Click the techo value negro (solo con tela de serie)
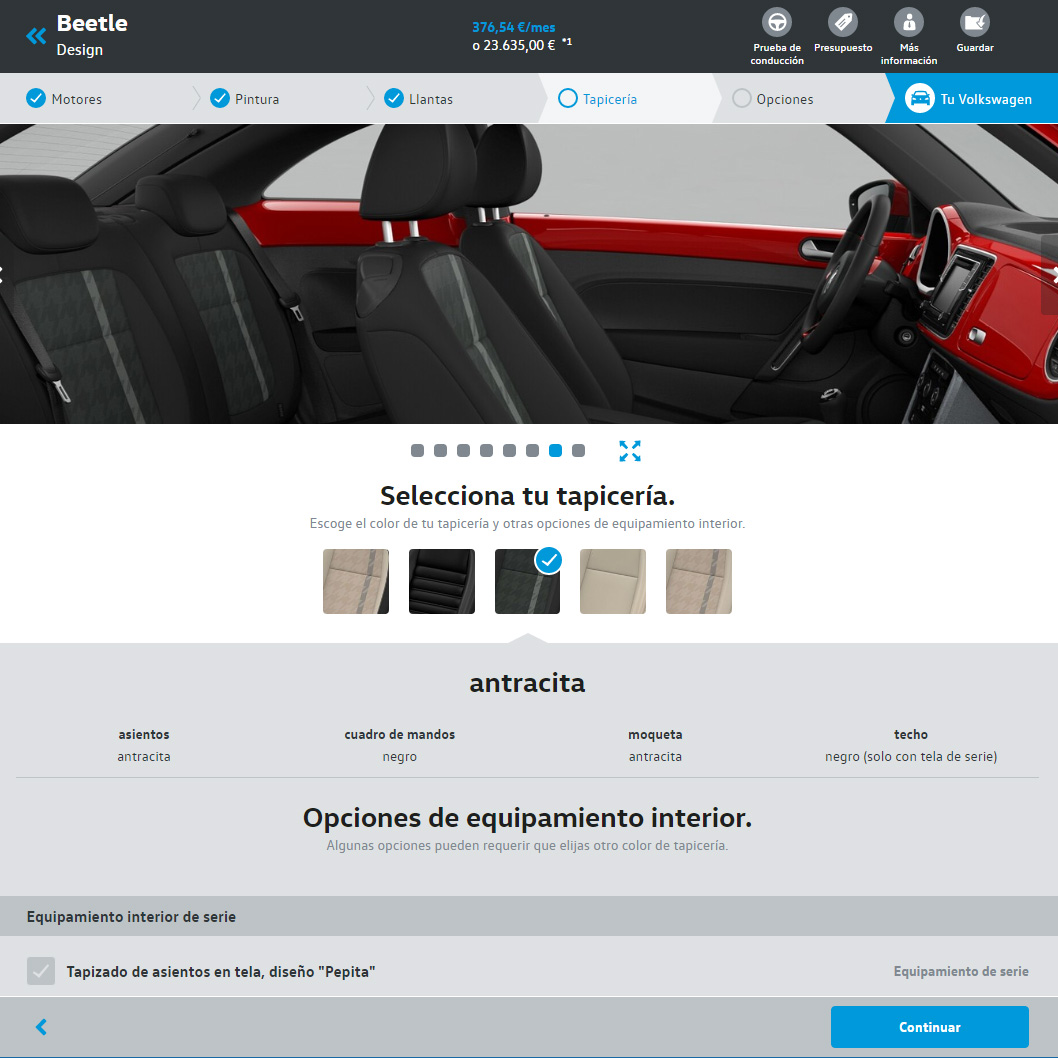The image size is (1058, 1058). [911, 756]
